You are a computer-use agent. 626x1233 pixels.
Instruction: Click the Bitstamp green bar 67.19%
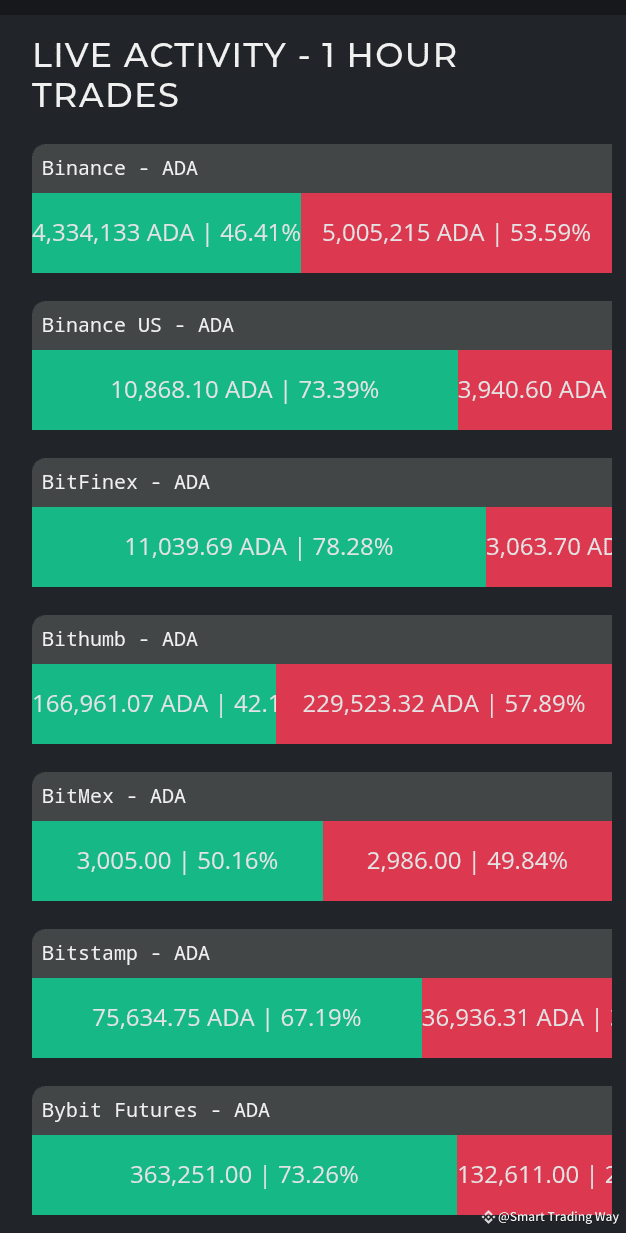tap(227, 1018)
